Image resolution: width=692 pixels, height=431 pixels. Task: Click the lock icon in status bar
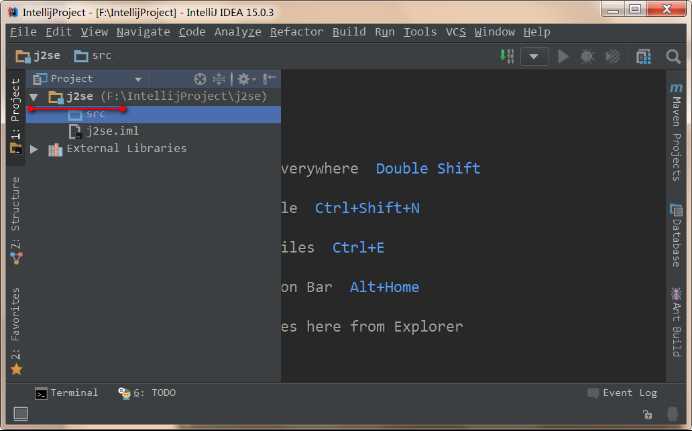tap(647, 414)
